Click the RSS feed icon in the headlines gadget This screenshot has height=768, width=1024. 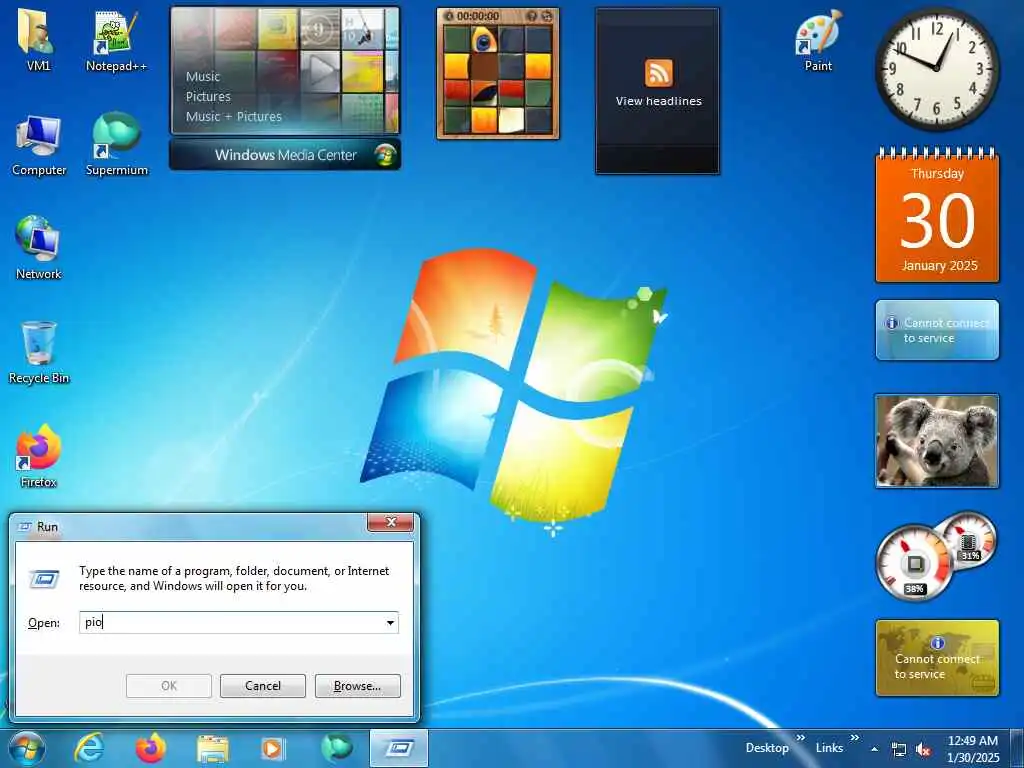pyautogui.click(x=658, y=72)
